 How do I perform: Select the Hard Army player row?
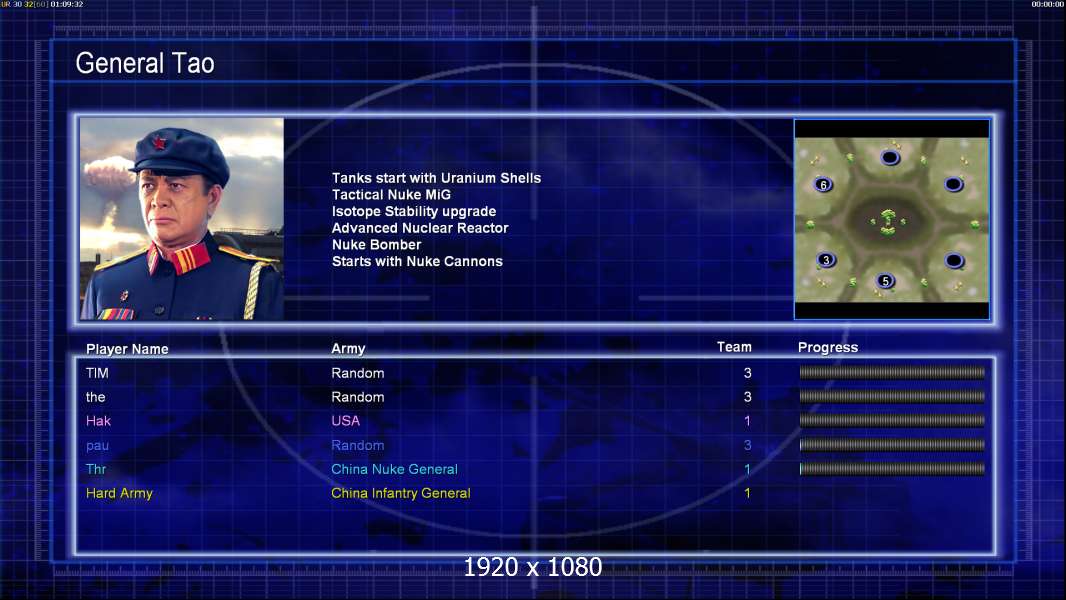click(x=534, y=493)
